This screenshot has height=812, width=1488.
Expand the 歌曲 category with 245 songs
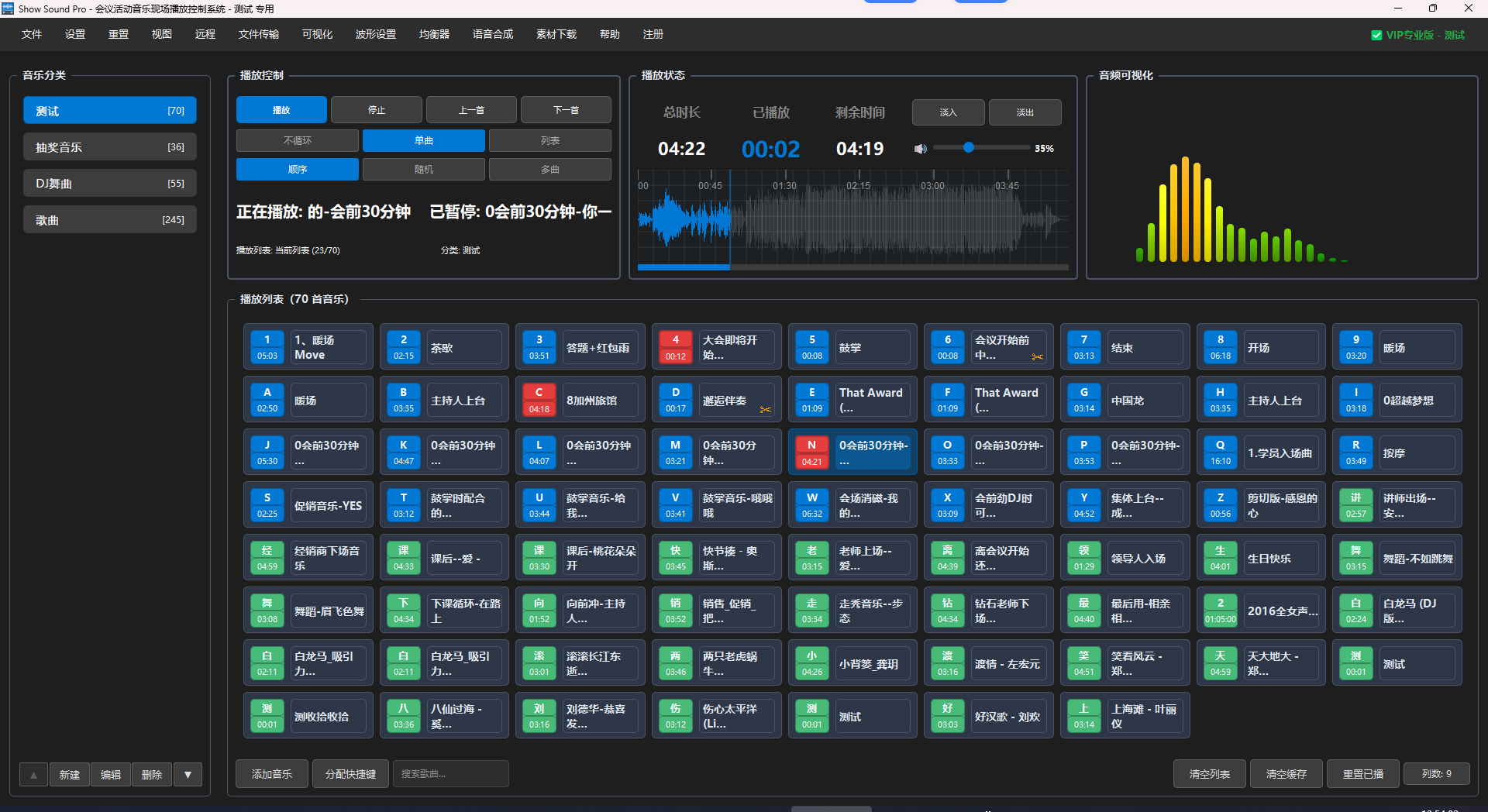(109, 220)
